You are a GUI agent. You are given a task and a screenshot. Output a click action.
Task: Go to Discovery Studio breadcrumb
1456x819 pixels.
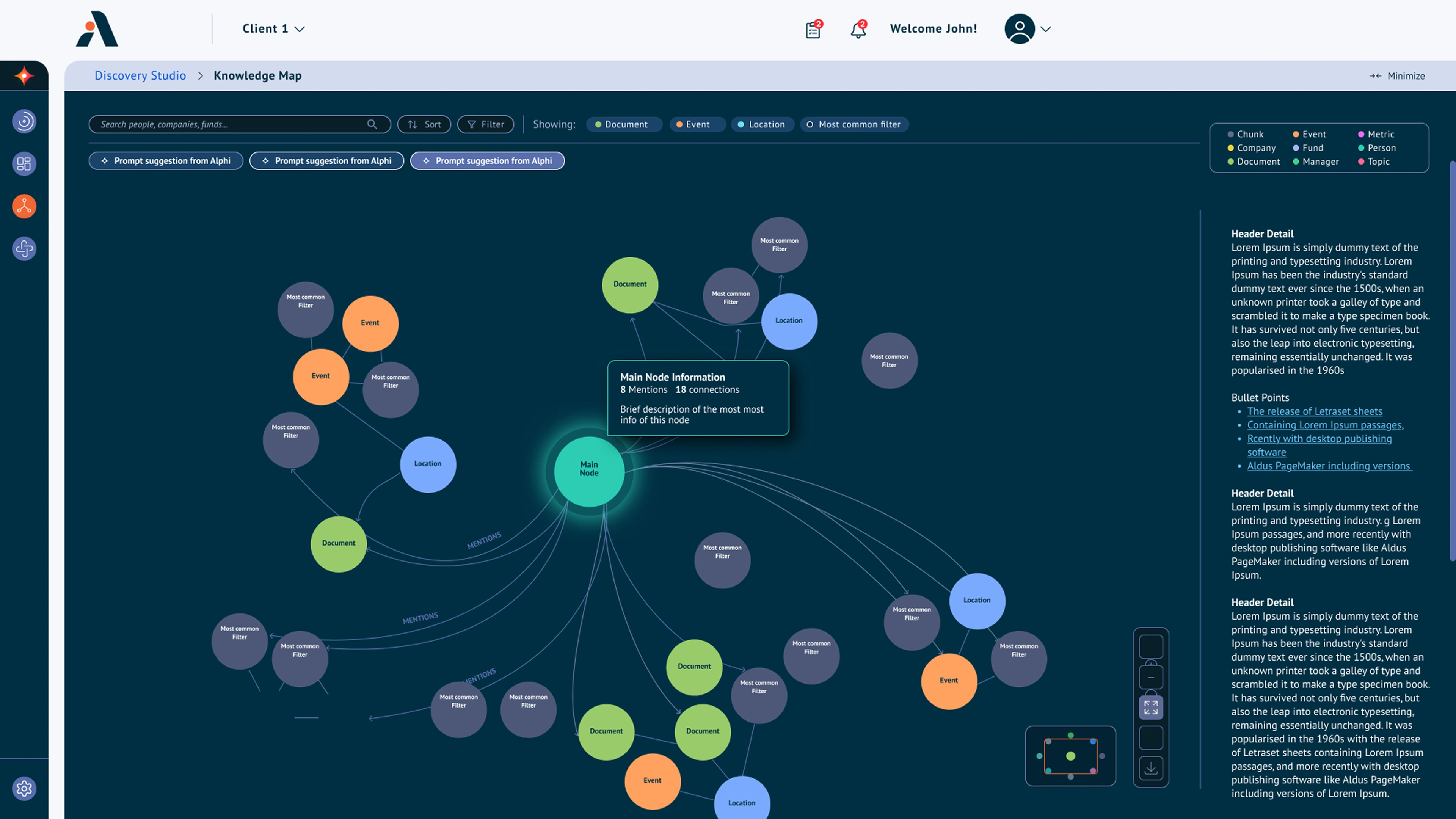pyautogui.click(x=140, y=76)
